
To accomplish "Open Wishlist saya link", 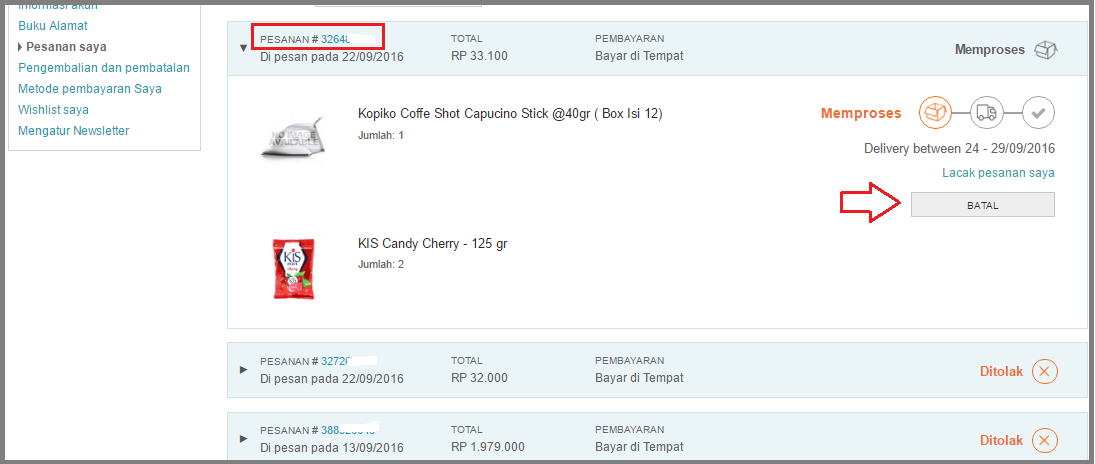I will coord(53,110).
